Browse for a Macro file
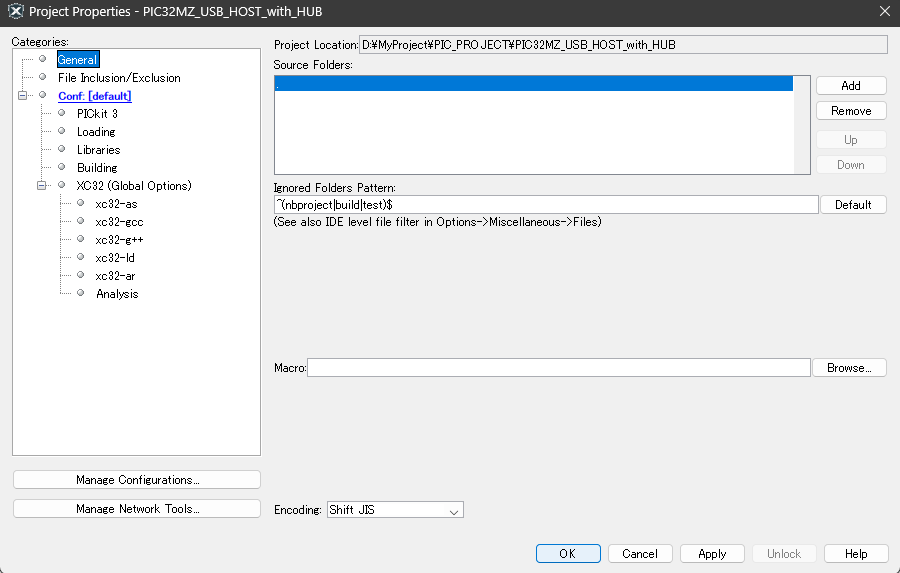 click(x=850, y=368)
